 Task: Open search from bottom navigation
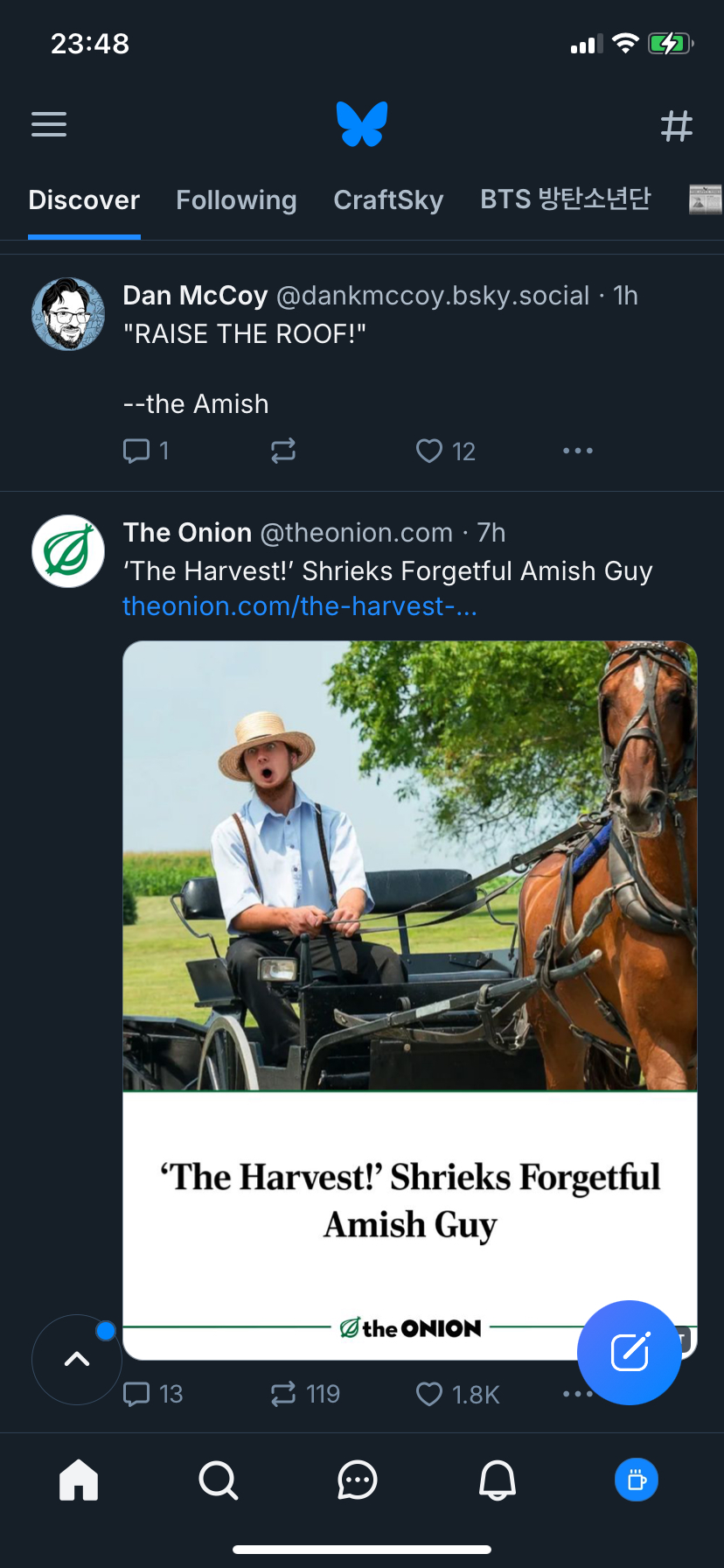(218, 1480)
